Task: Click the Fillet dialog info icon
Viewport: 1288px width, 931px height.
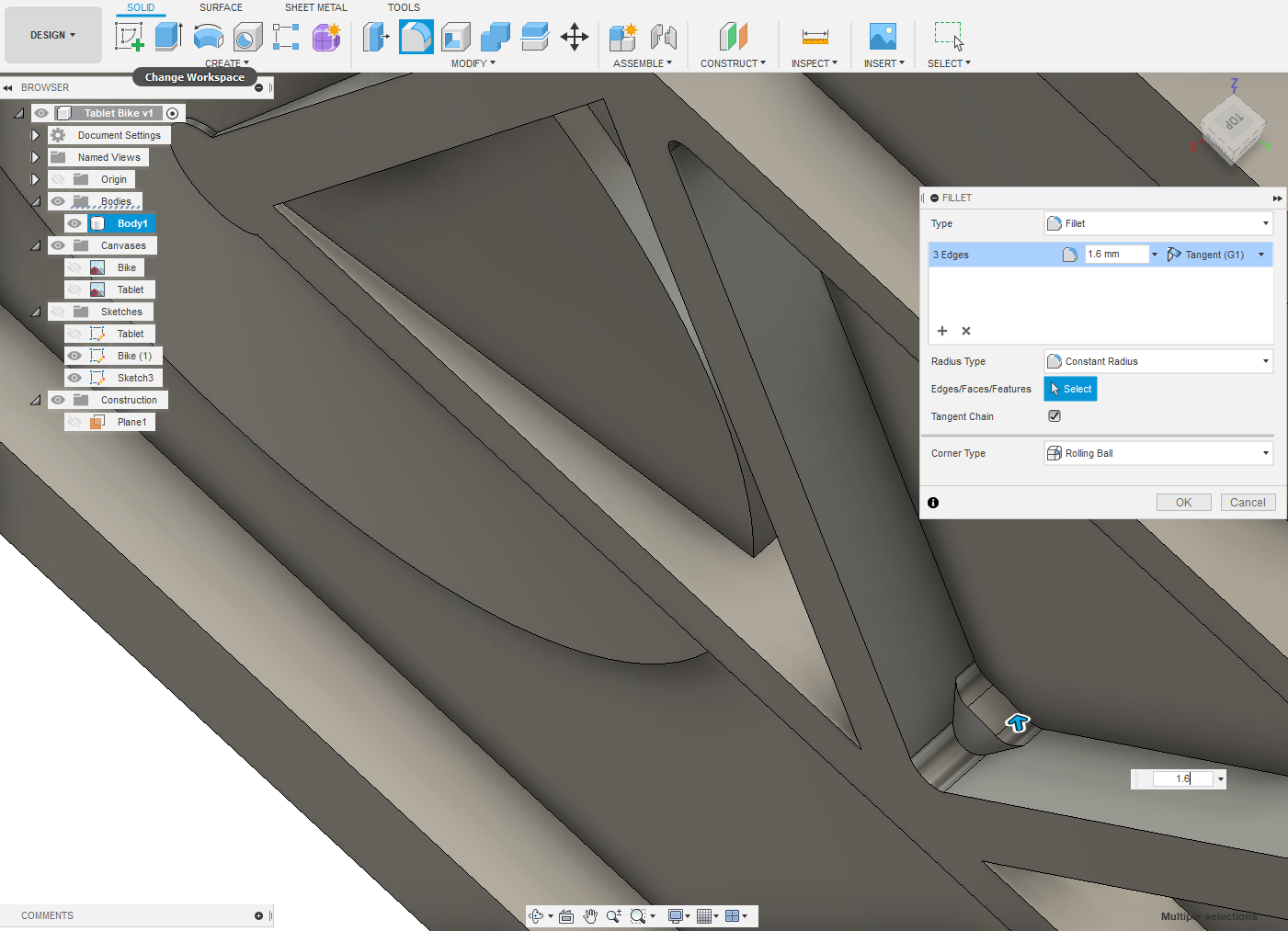Action: click(933, 503)
